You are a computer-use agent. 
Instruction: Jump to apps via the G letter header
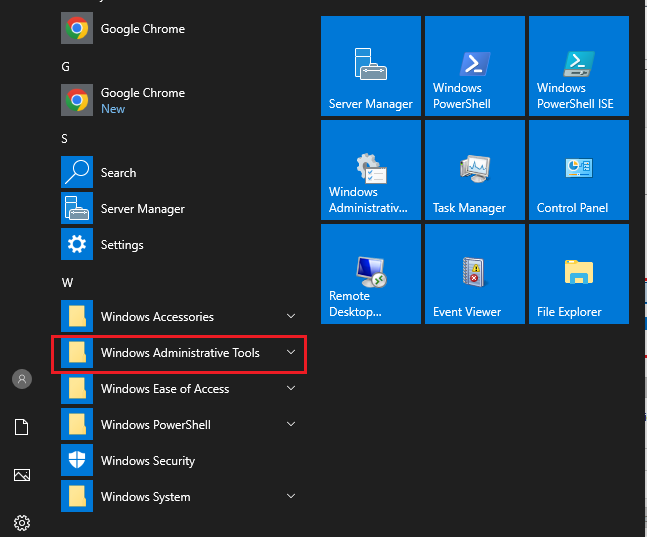click(x=65, y=67)
